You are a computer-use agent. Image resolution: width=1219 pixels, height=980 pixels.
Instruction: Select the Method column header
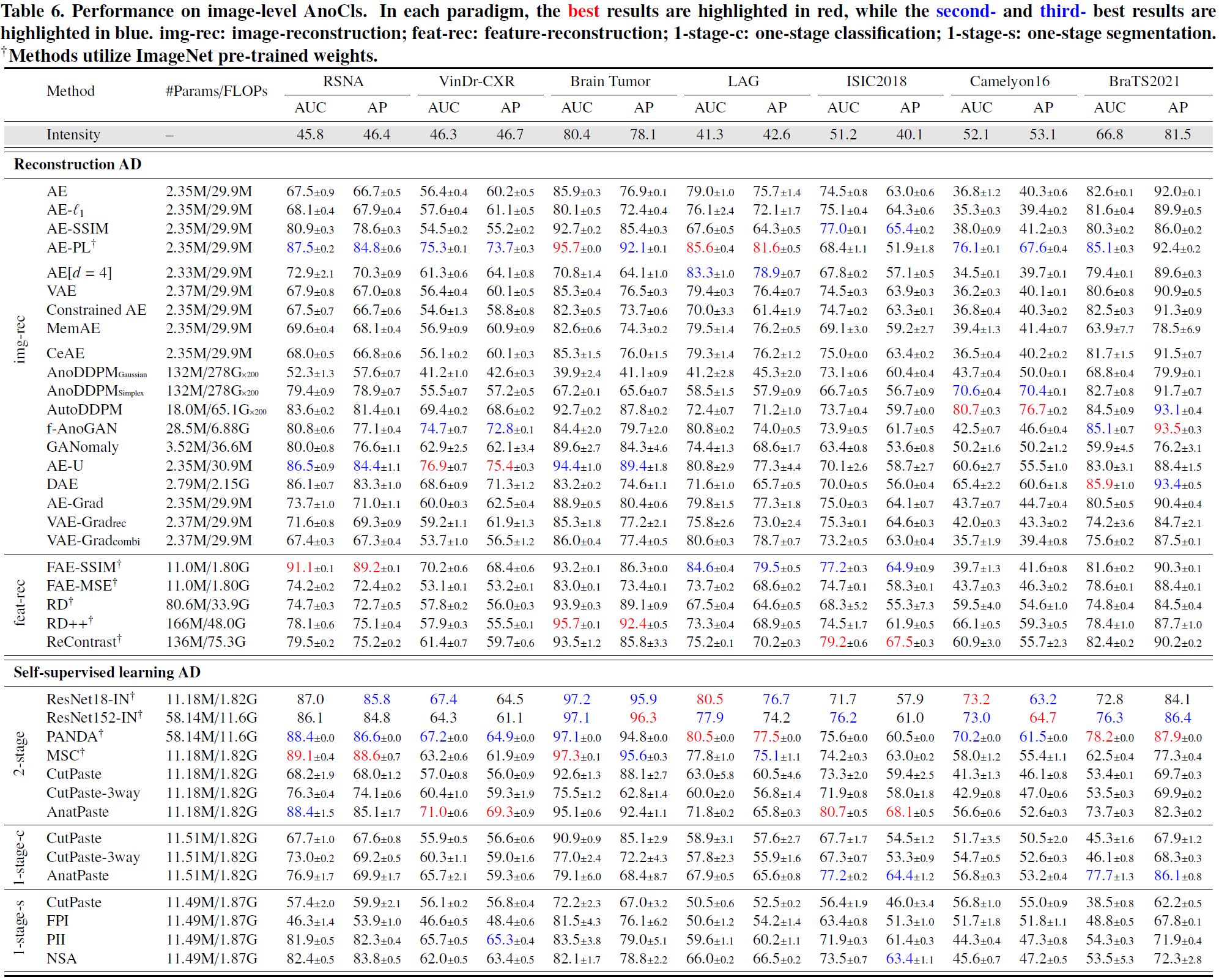coord(70,91)
